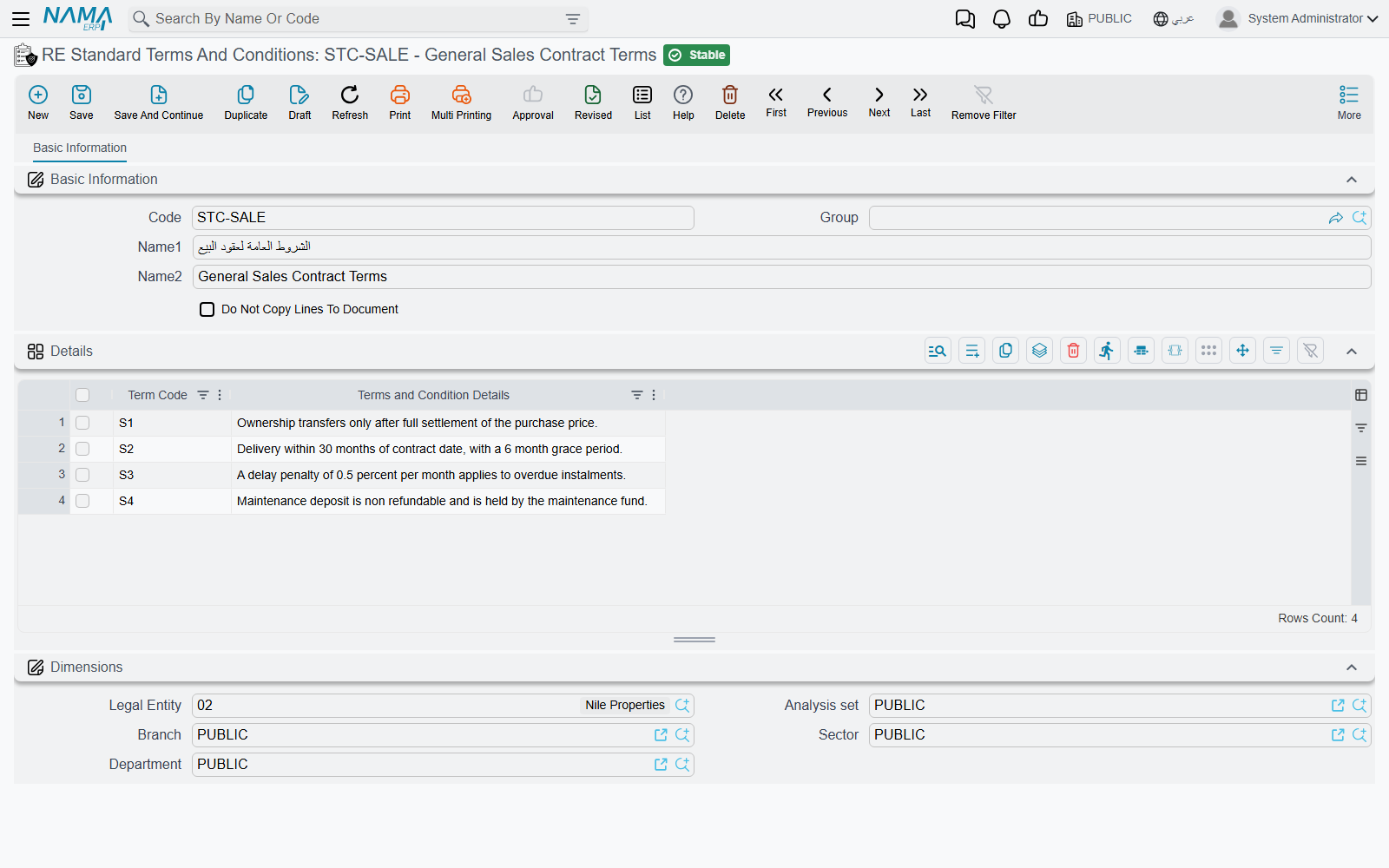Switch language to Arabic
This screenshot has height=868, width=1389.
coord(1174,18)
